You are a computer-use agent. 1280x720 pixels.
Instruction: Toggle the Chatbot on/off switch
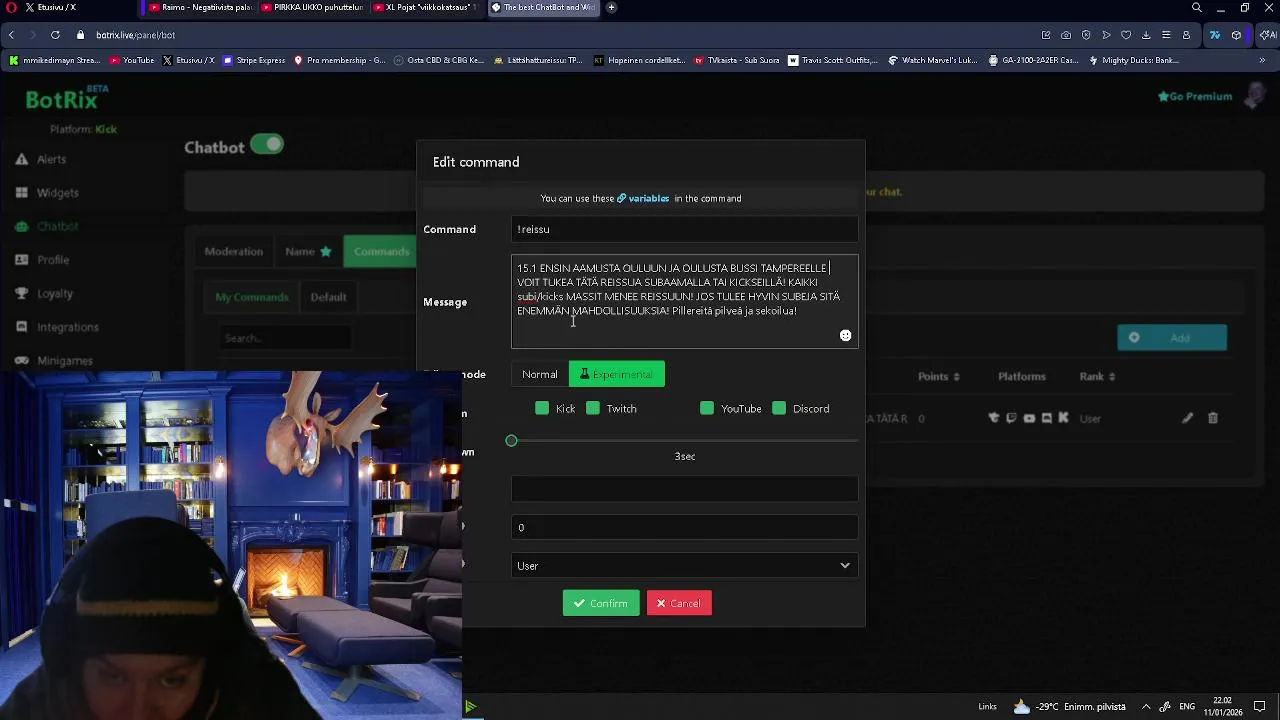pyautogui.click(x=267, y=145)
